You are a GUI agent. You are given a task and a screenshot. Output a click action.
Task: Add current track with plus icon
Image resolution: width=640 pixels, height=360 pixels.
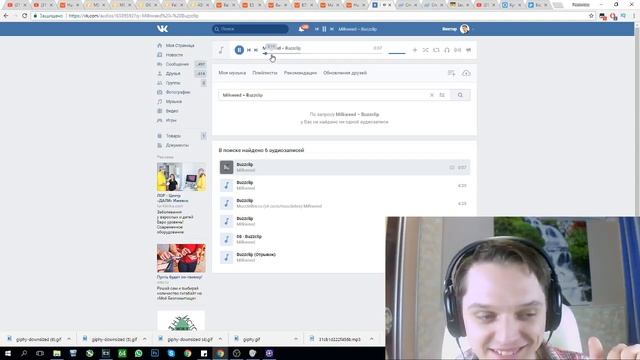click(x=415, y=50)
